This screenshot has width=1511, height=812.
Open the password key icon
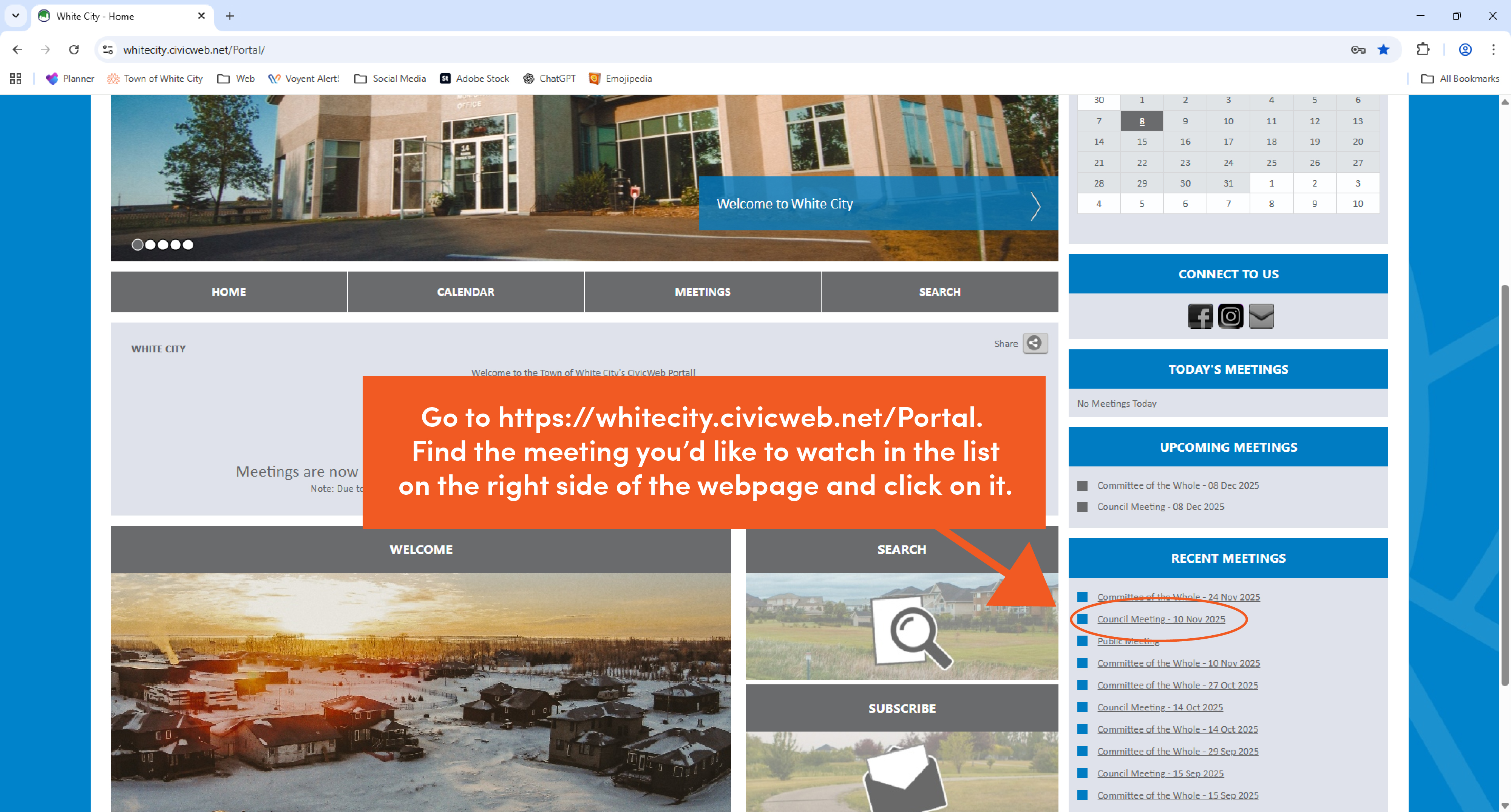1358,50
